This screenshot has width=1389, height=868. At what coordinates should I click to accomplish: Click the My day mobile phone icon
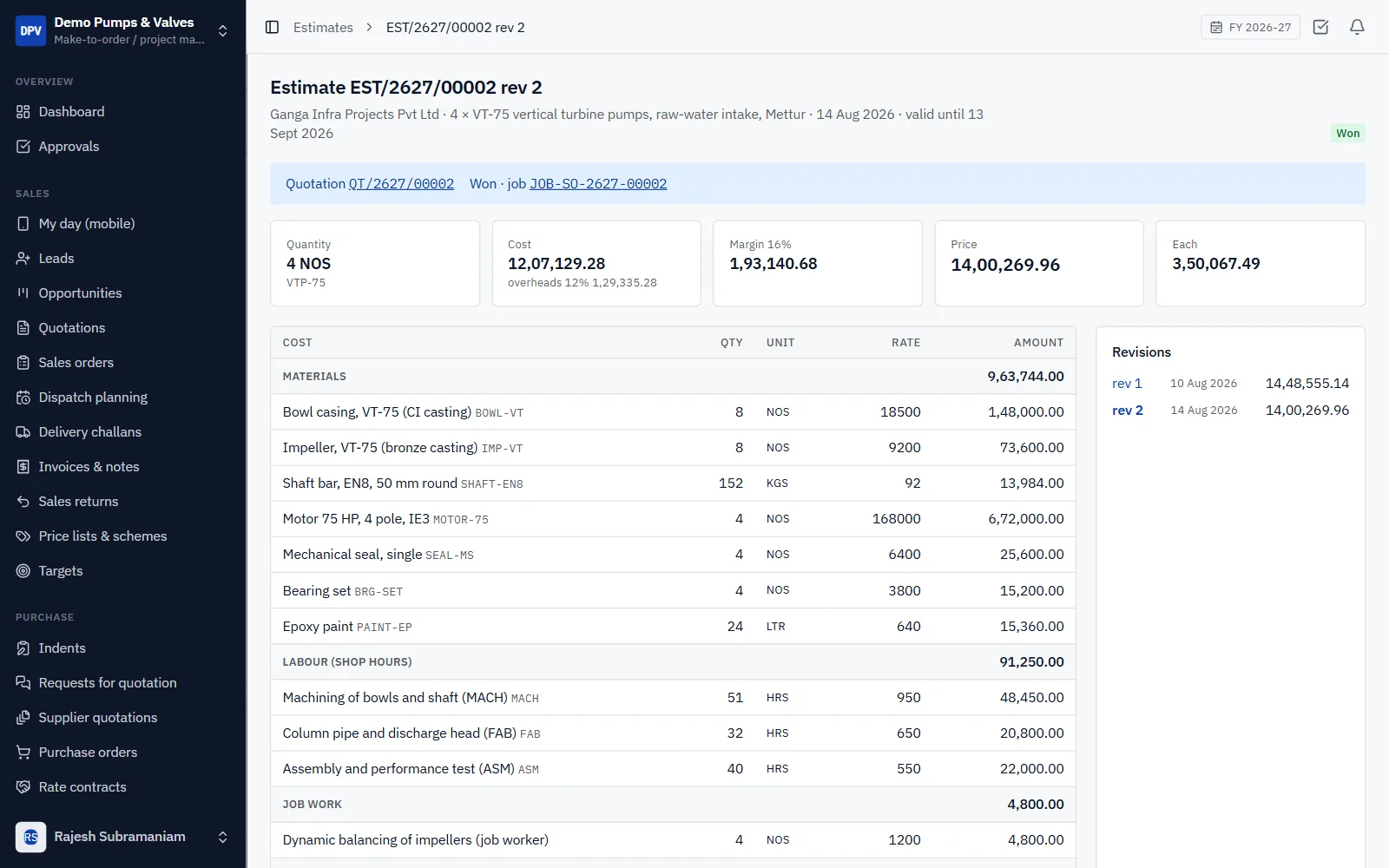tap(23, 224)
